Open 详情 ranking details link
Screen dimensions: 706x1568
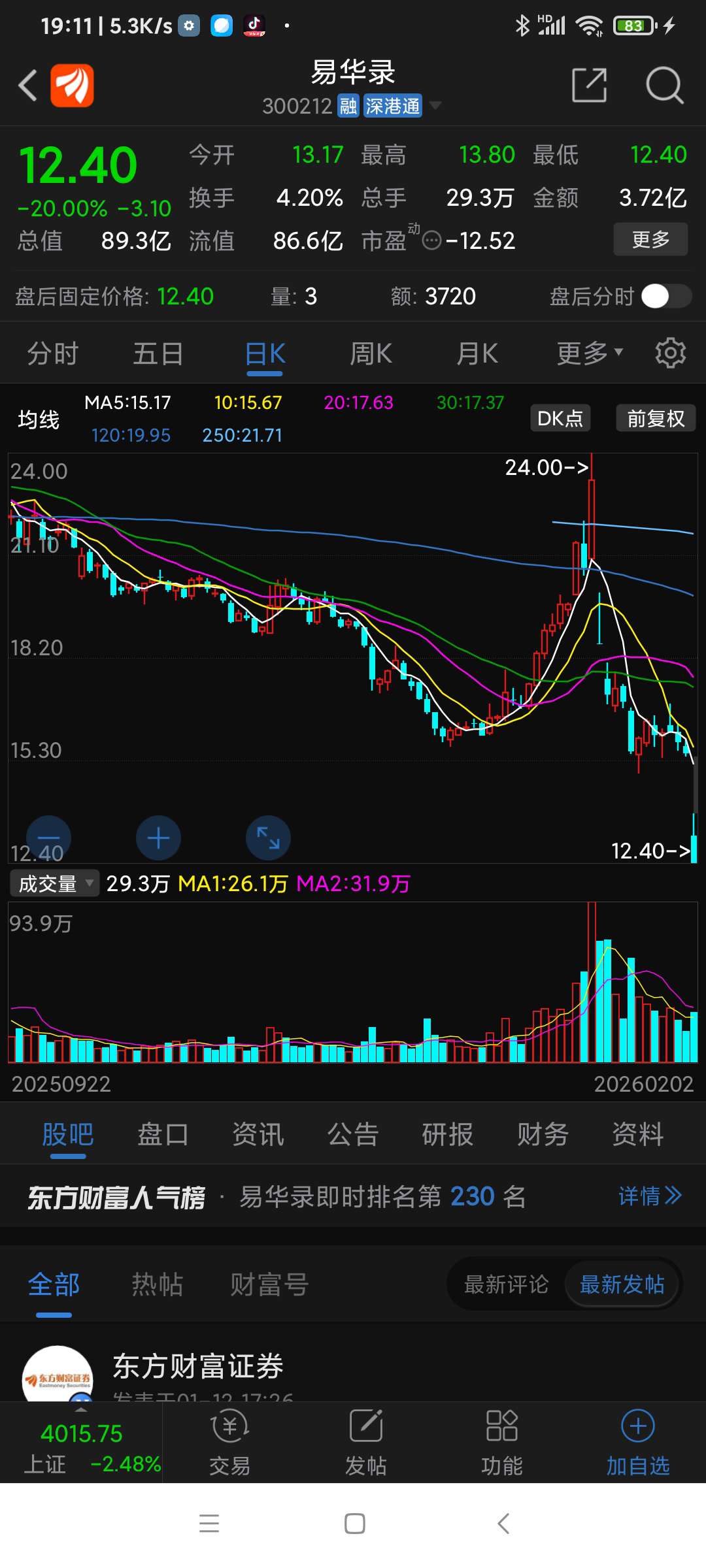point(650,1196)
